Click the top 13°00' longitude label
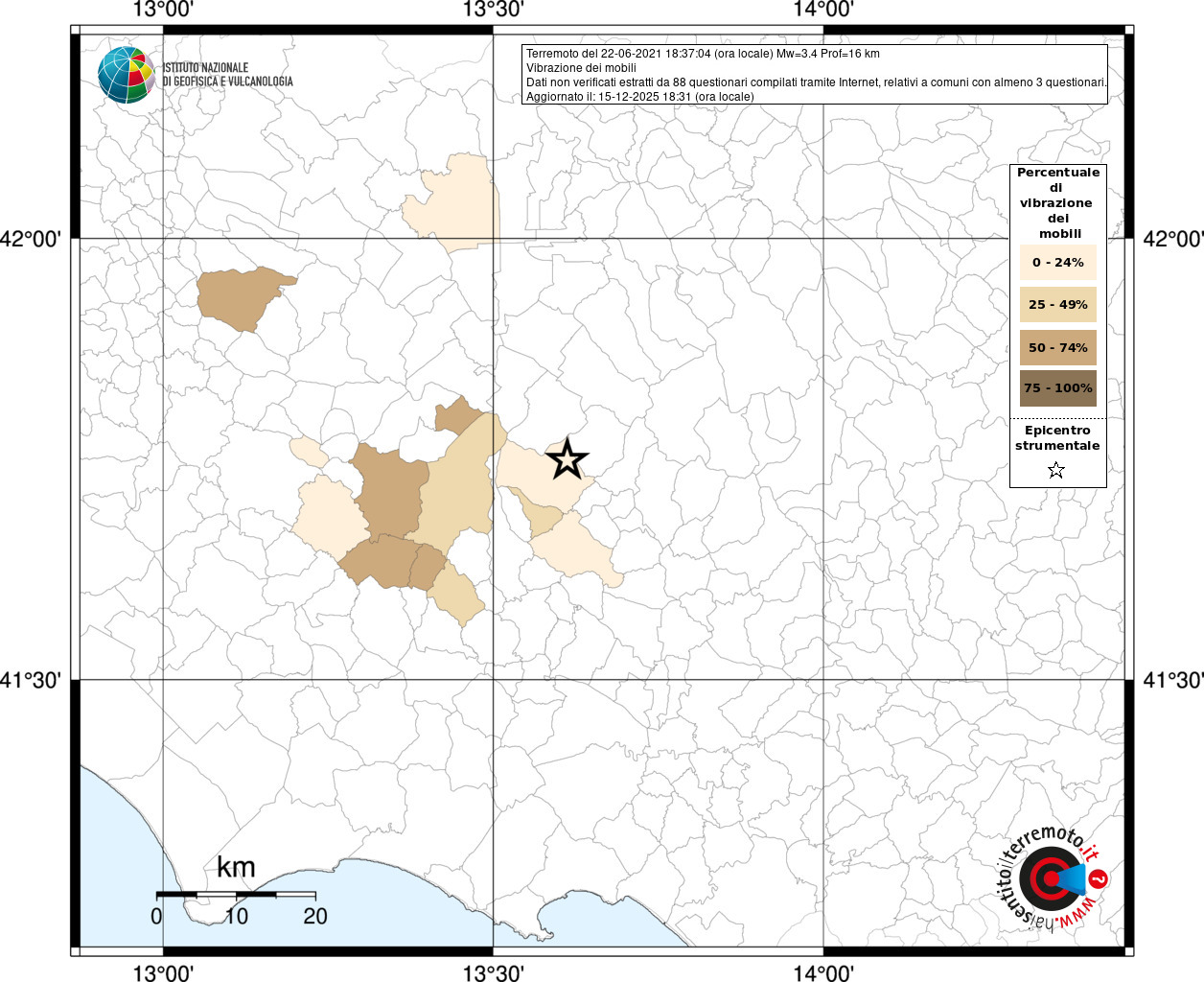Image resolution: width=1204 pixels, height=982 pixels. 163,11
